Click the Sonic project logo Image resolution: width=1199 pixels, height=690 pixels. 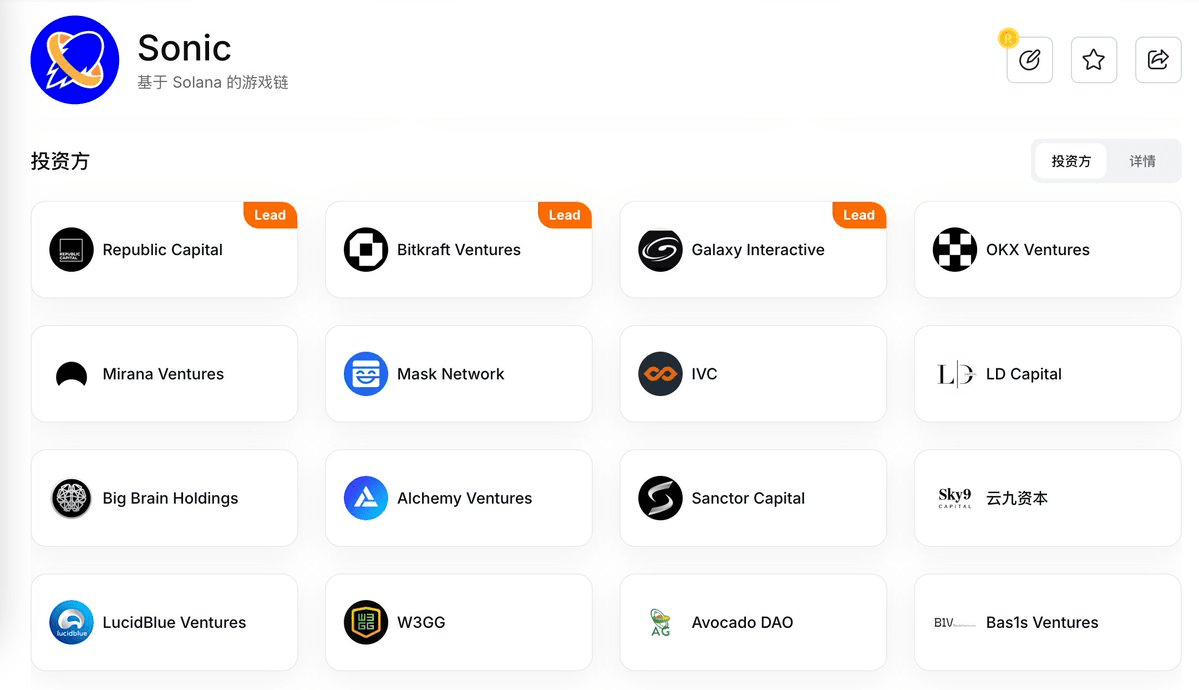pyautogui.click(x=75, y=60)
